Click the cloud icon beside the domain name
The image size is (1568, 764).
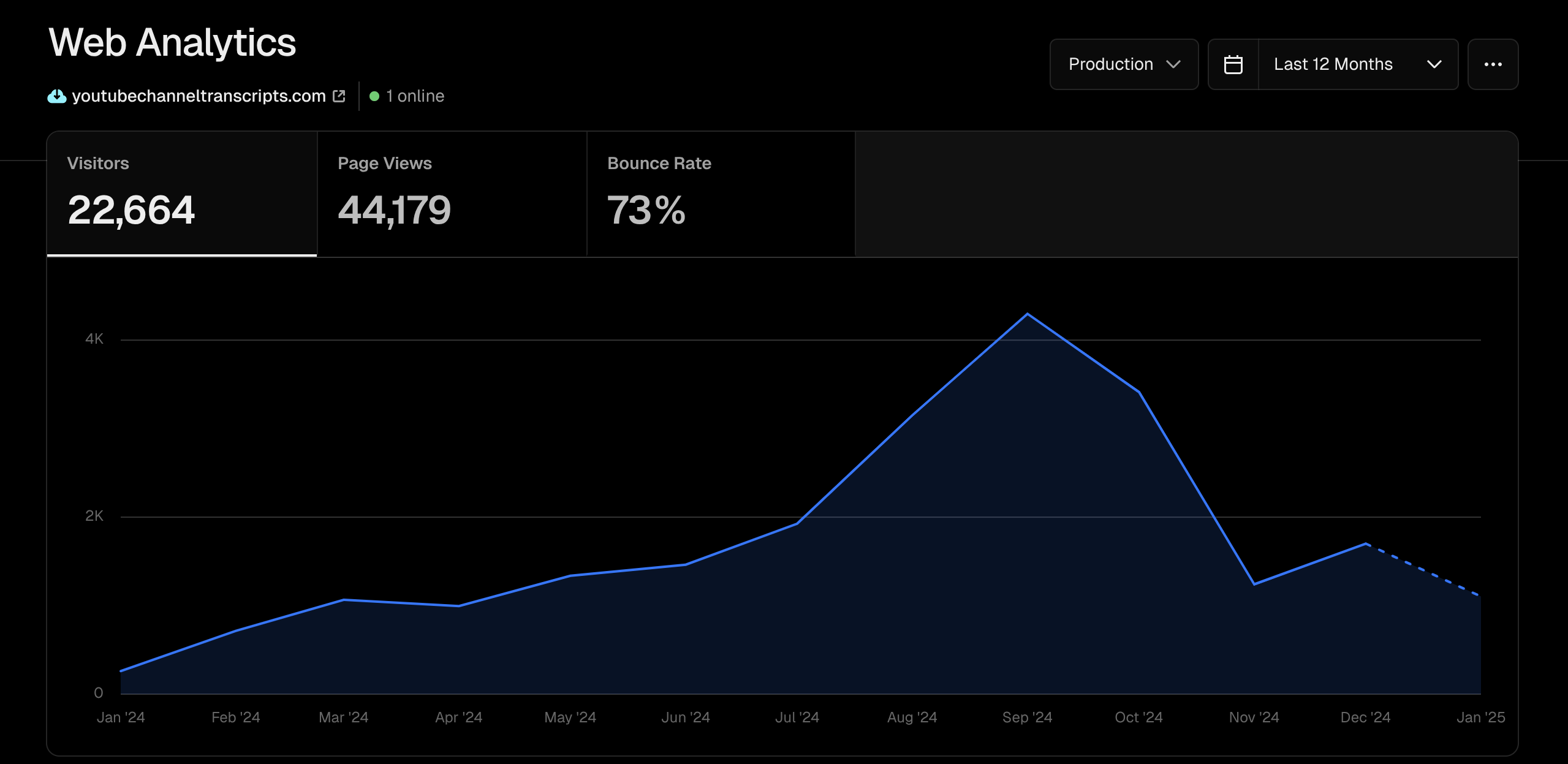point(56,96)
